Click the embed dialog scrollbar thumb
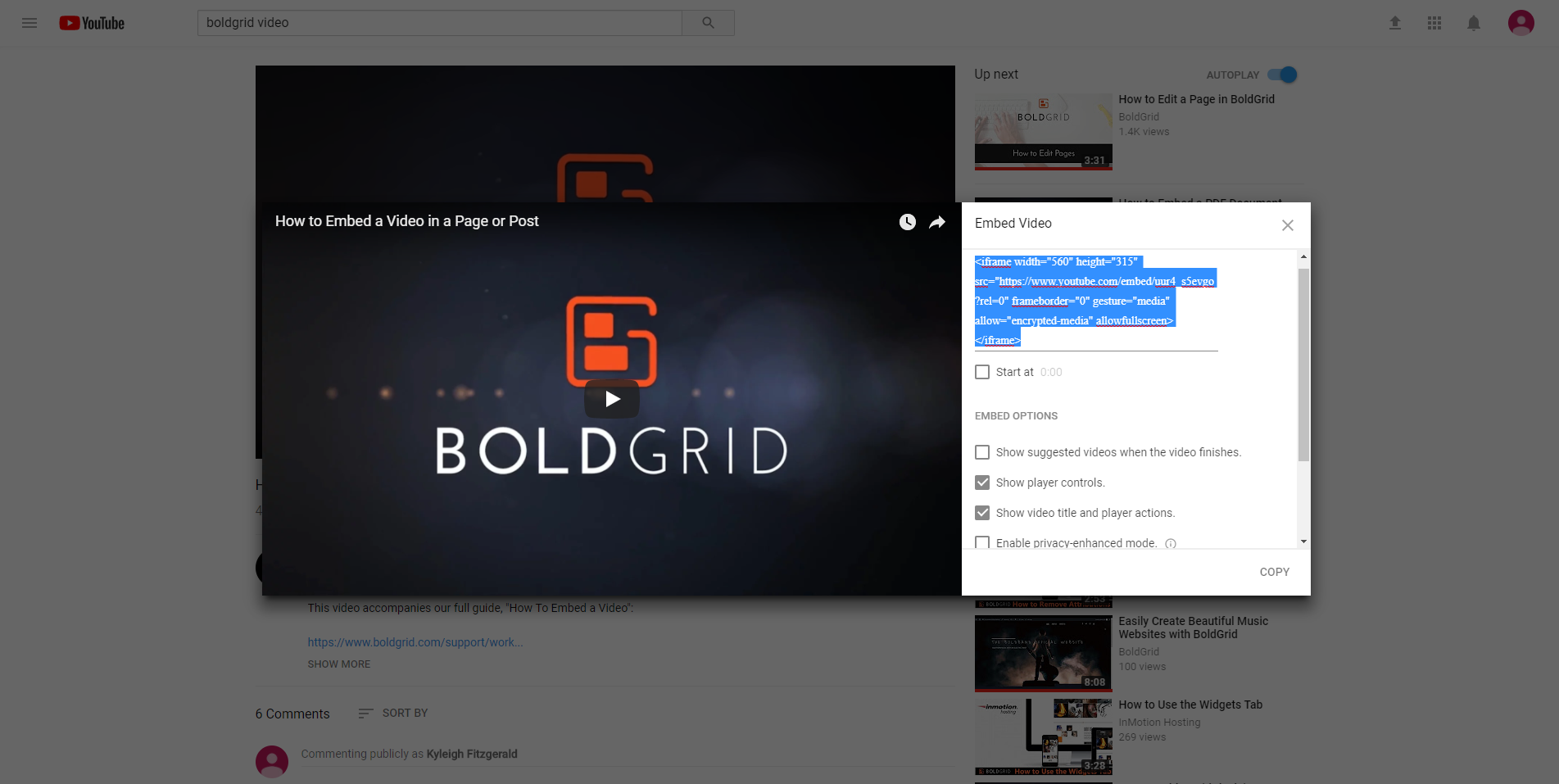This screenshot has width=1559, height=784. pyautogui.click(x=1303, y=365)
